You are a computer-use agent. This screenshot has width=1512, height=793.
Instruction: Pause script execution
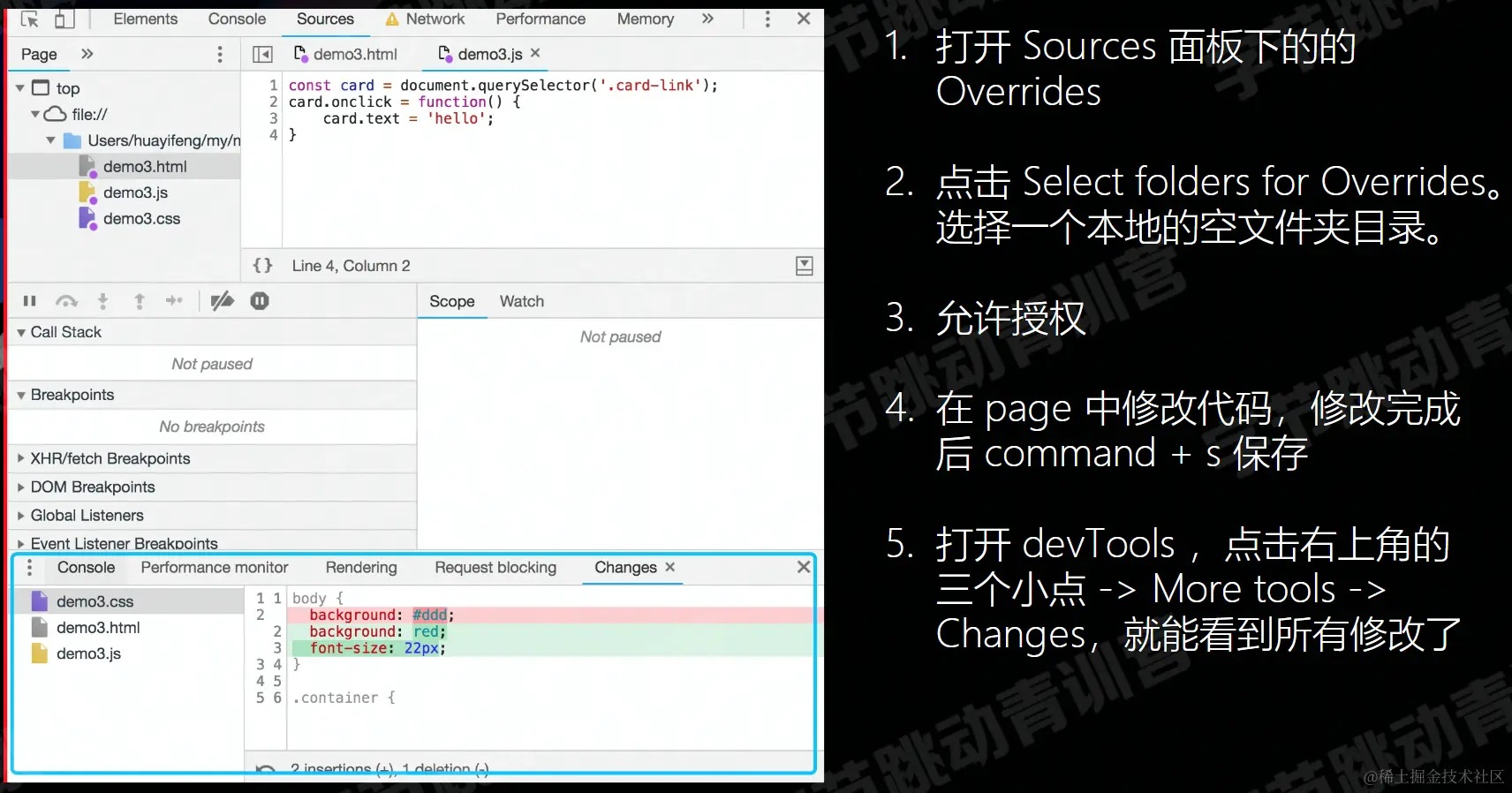pos(29,301)
